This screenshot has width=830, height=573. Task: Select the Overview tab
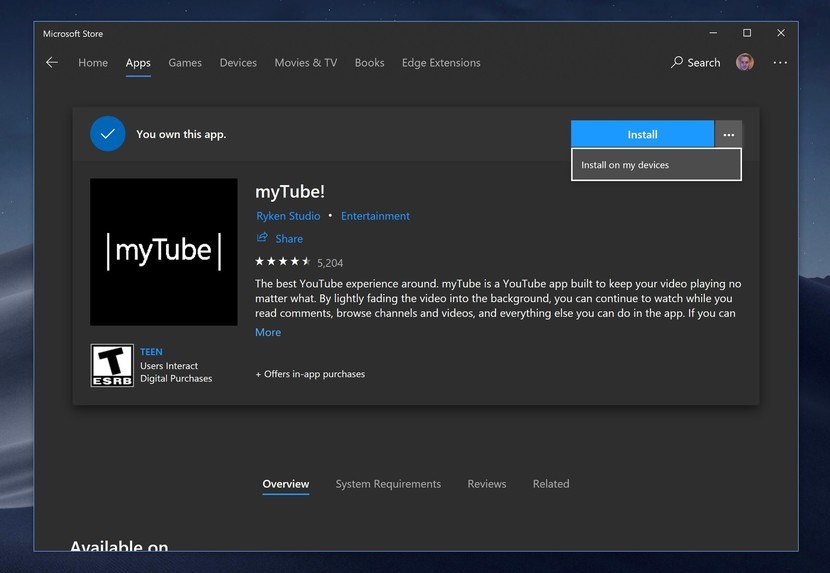[286, 484]
